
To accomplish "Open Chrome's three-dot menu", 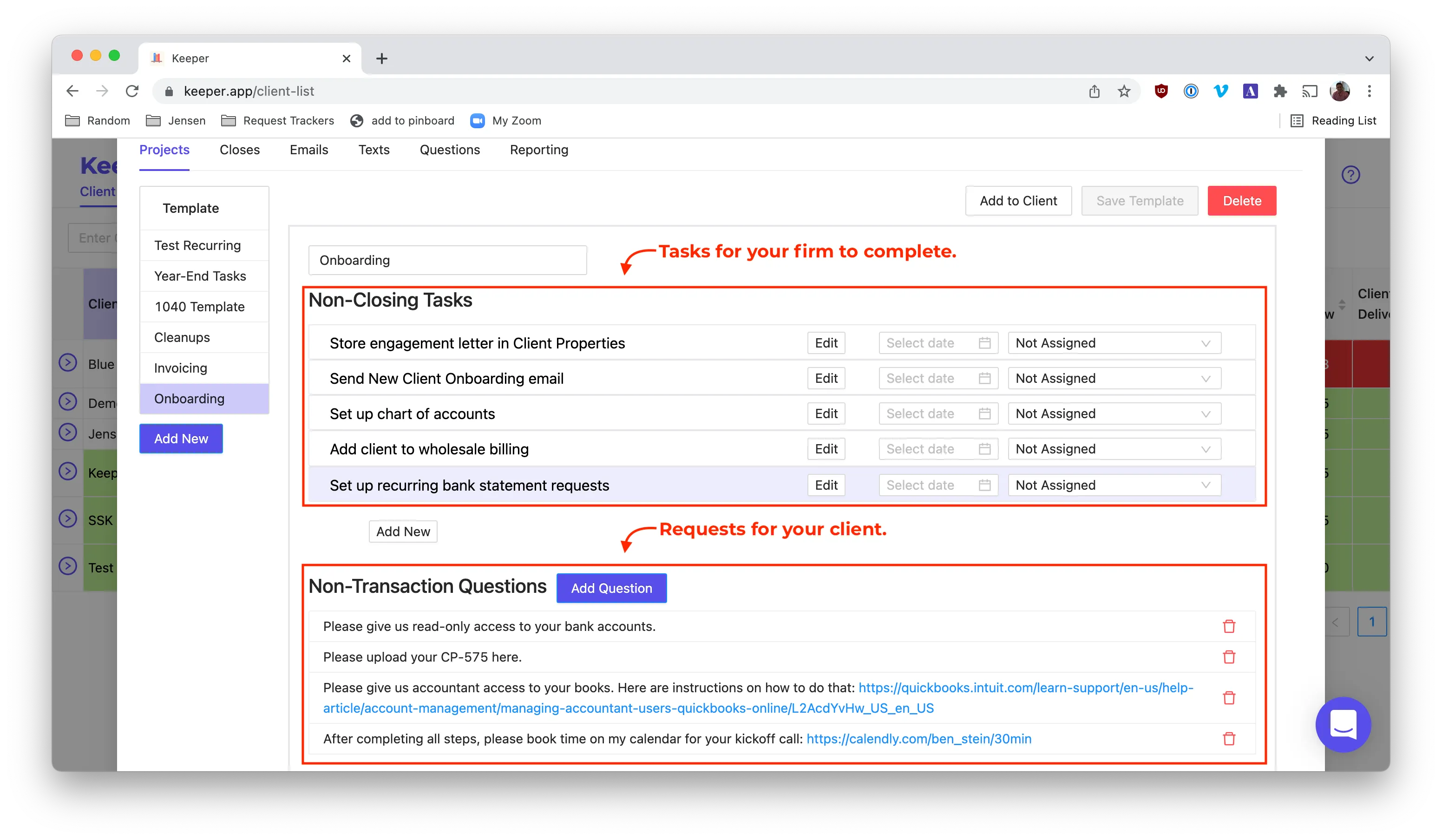I will 1370,91.
